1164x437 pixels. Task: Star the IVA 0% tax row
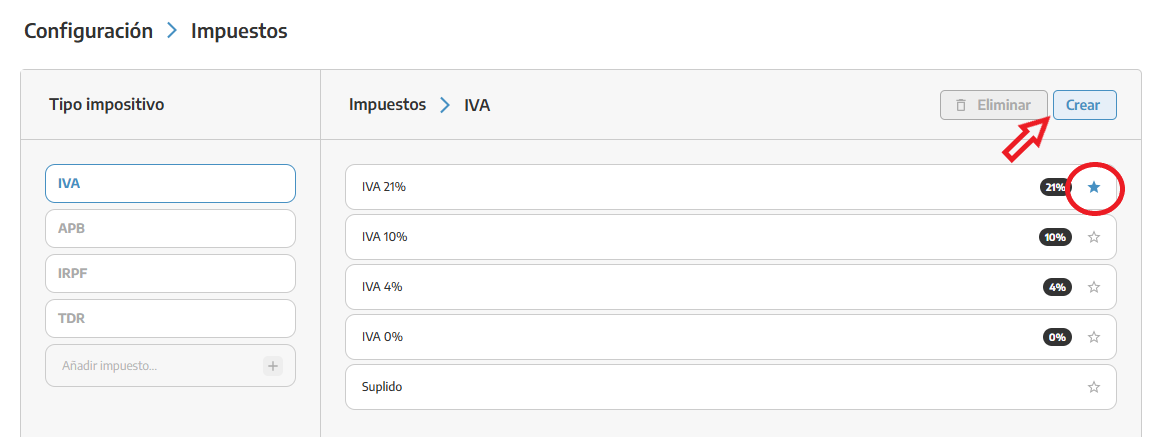tap(1093, 337)
